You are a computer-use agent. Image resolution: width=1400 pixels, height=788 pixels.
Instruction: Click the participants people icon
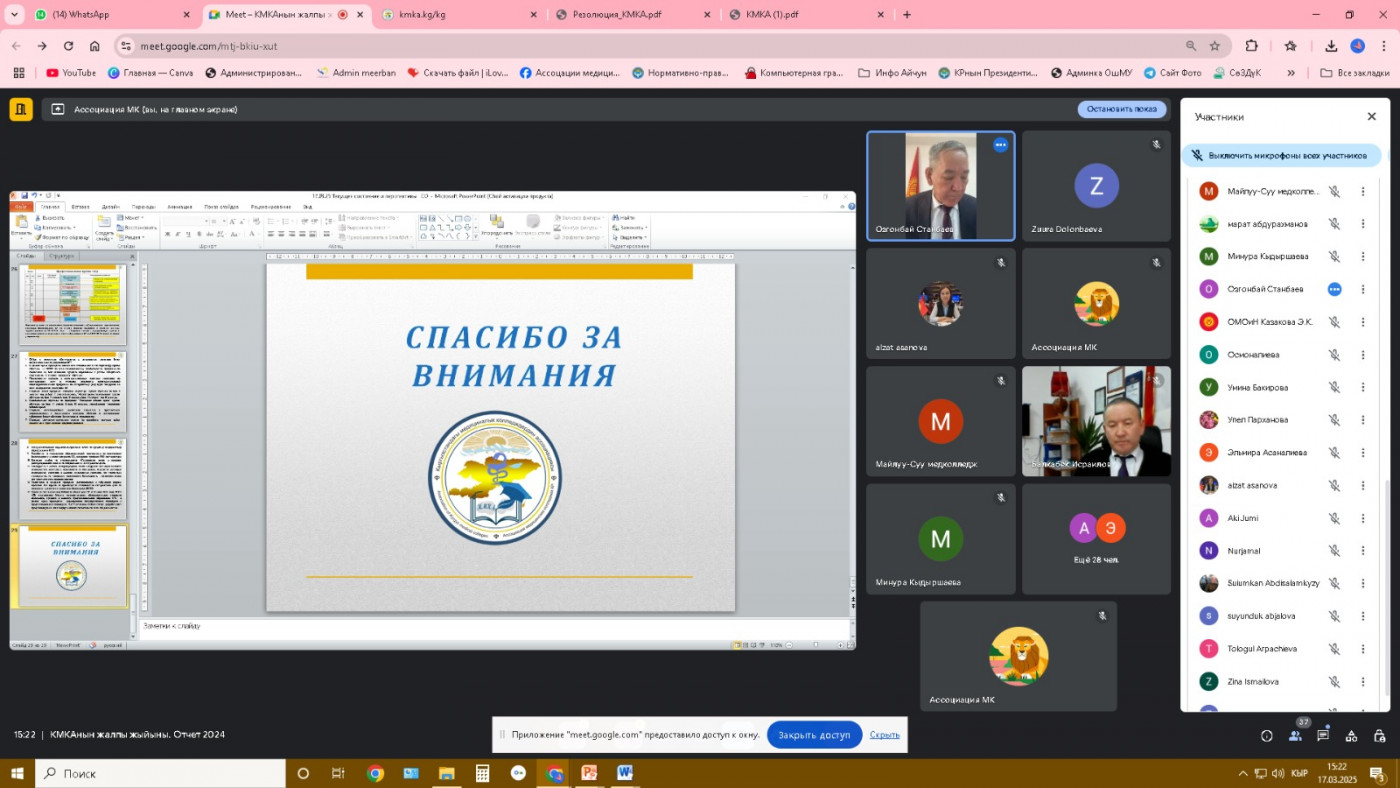coord(1295,736)
